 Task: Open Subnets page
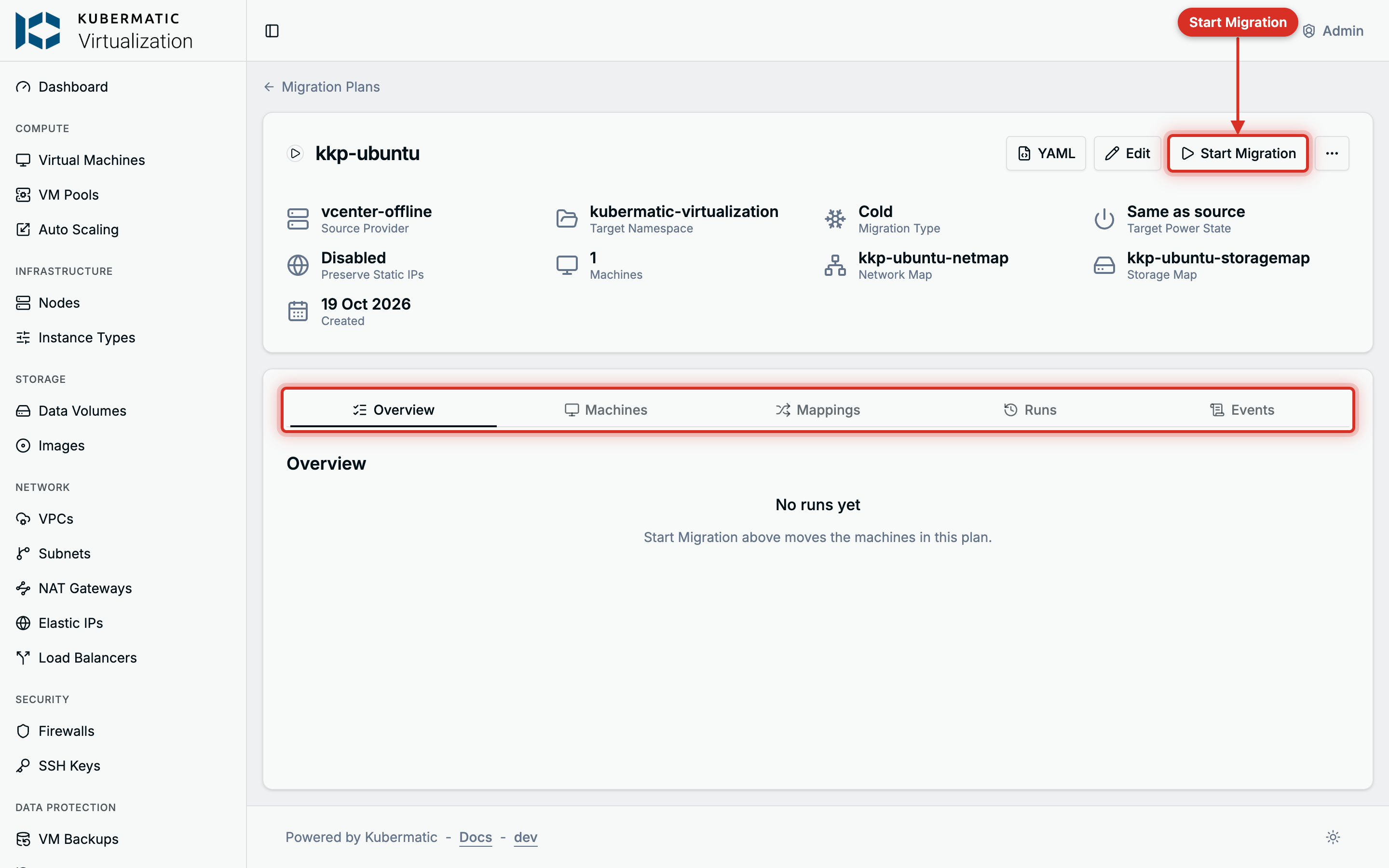(x=53, y=554)
